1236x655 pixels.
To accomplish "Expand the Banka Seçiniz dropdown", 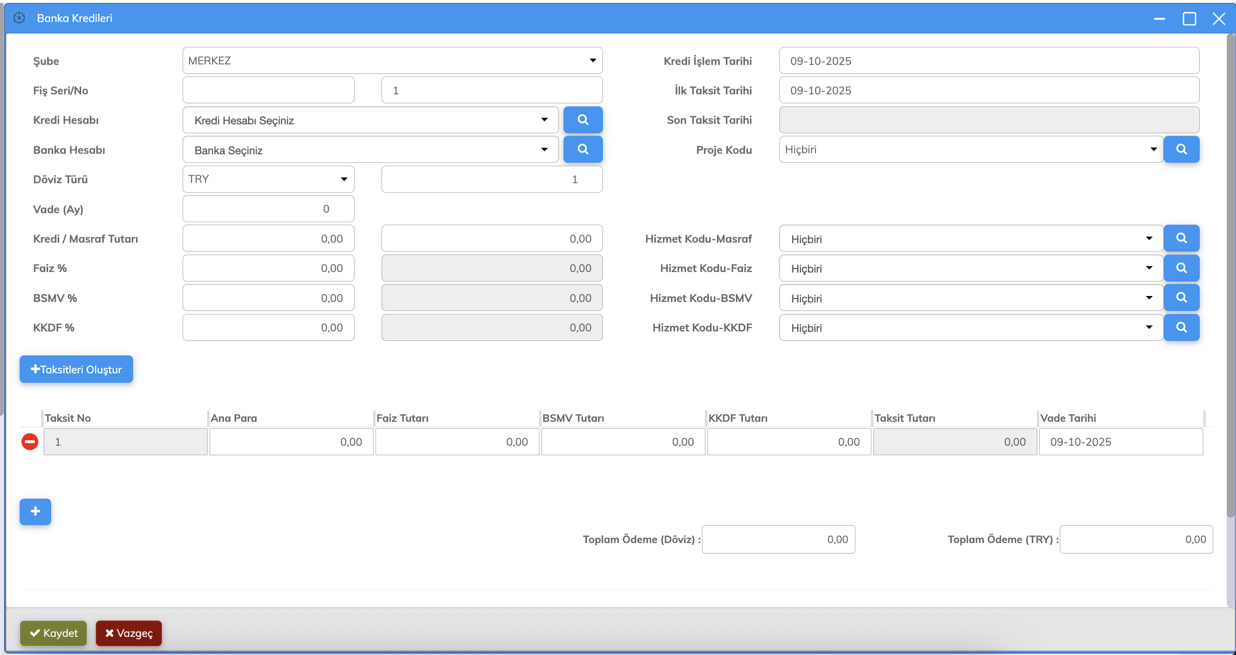I will (370, 150).
